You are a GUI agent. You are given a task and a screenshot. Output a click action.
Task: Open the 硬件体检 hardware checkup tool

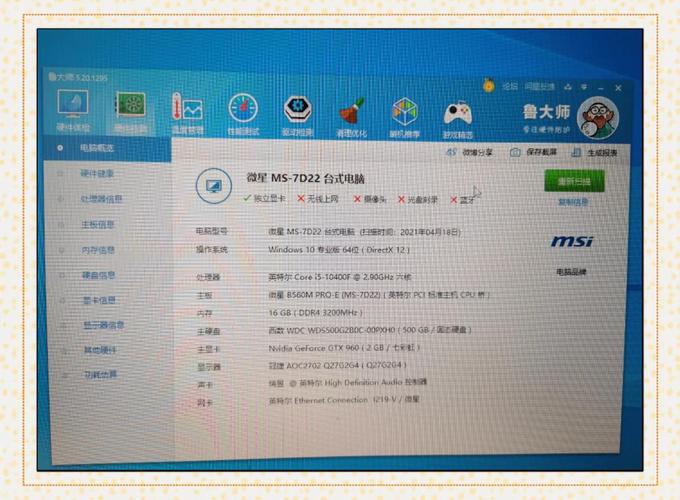tap(73, 110)
